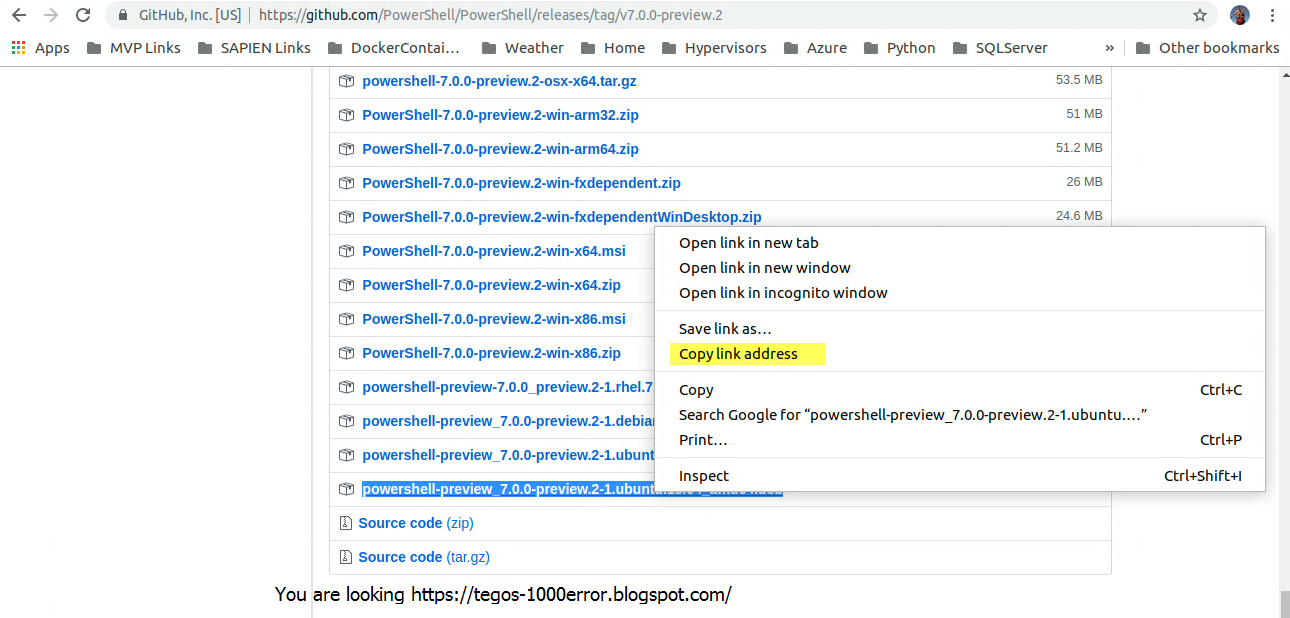Screen dimensions: 1290x618
Task: Expand hidden bookmarks with the » chevron
Action: [1109, 48]
